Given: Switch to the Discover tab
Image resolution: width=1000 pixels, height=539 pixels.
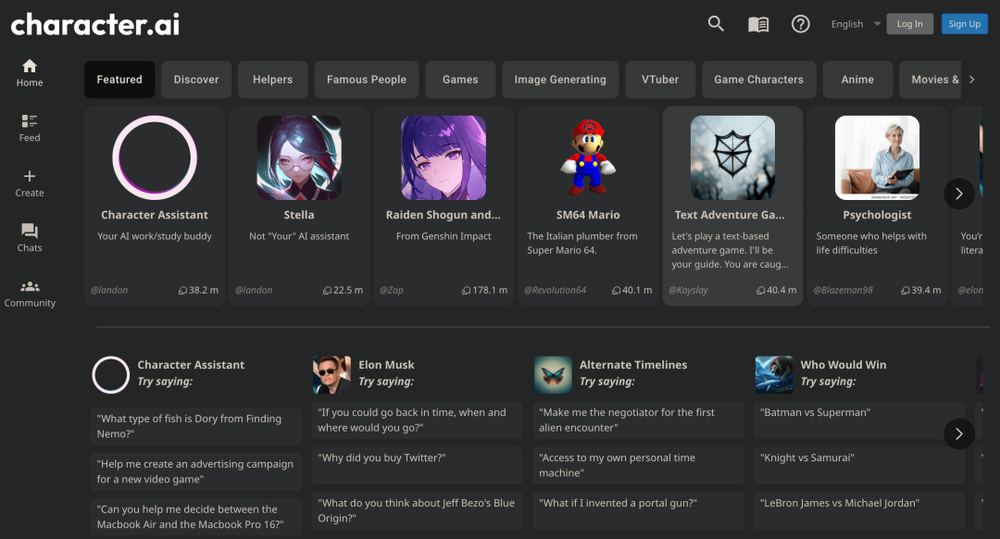Looking at the screenshot, I should click(x=197, y=80).
